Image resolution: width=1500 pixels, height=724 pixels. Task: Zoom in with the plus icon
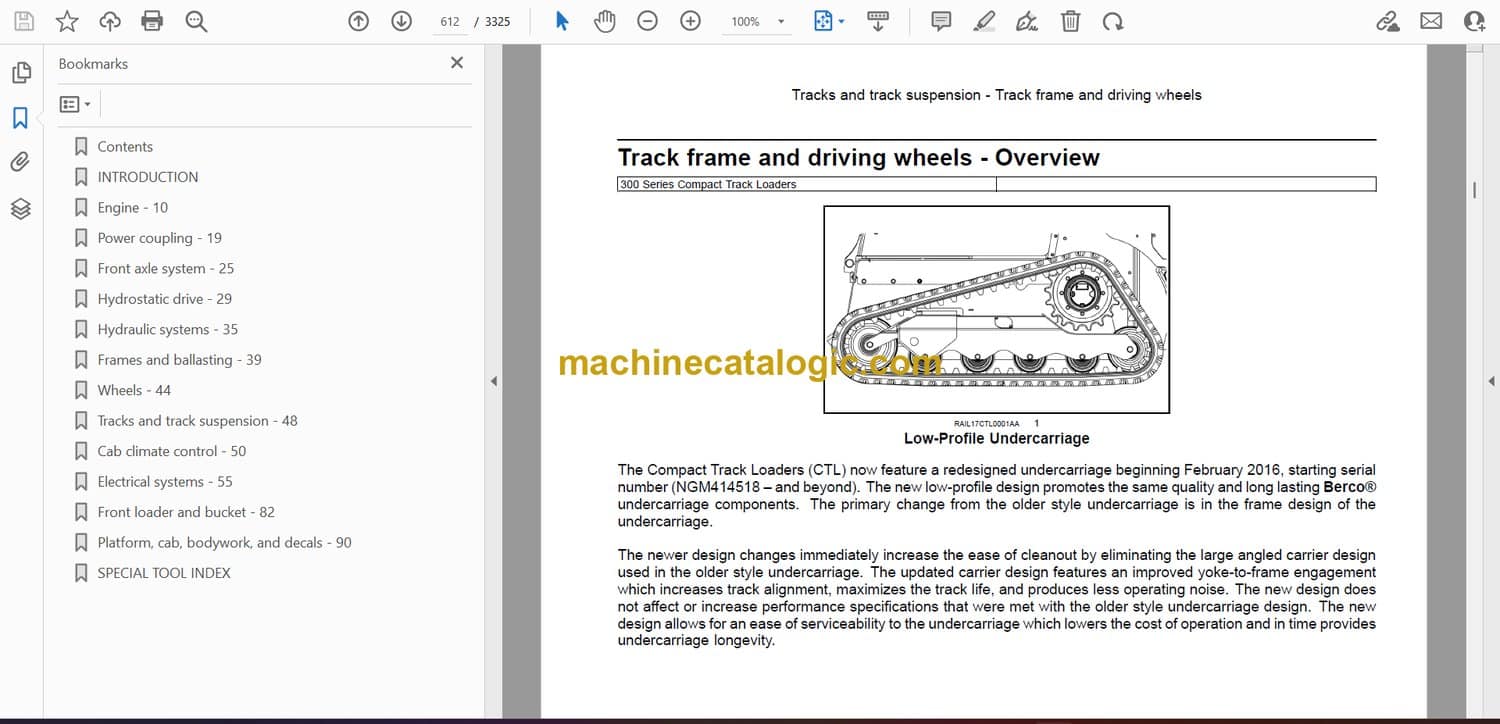(690, 21)
